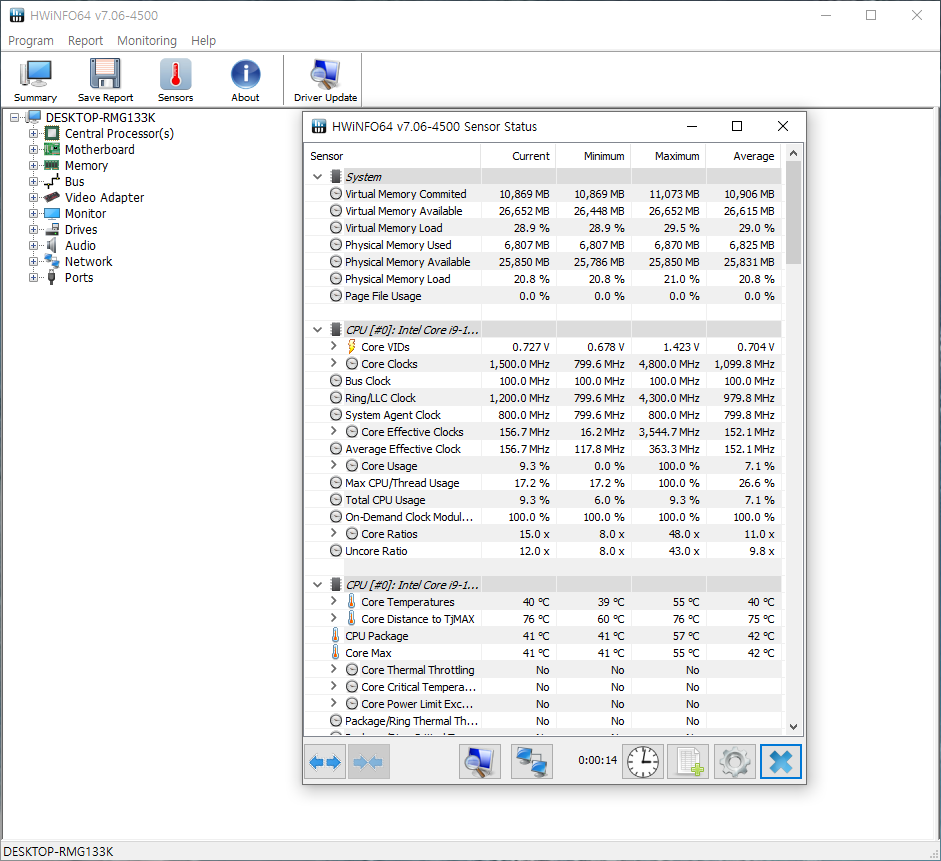Viewport: 941px width, 861px height.
Task: Click the Ports plug icon in tree
Action: coord(52,277)
